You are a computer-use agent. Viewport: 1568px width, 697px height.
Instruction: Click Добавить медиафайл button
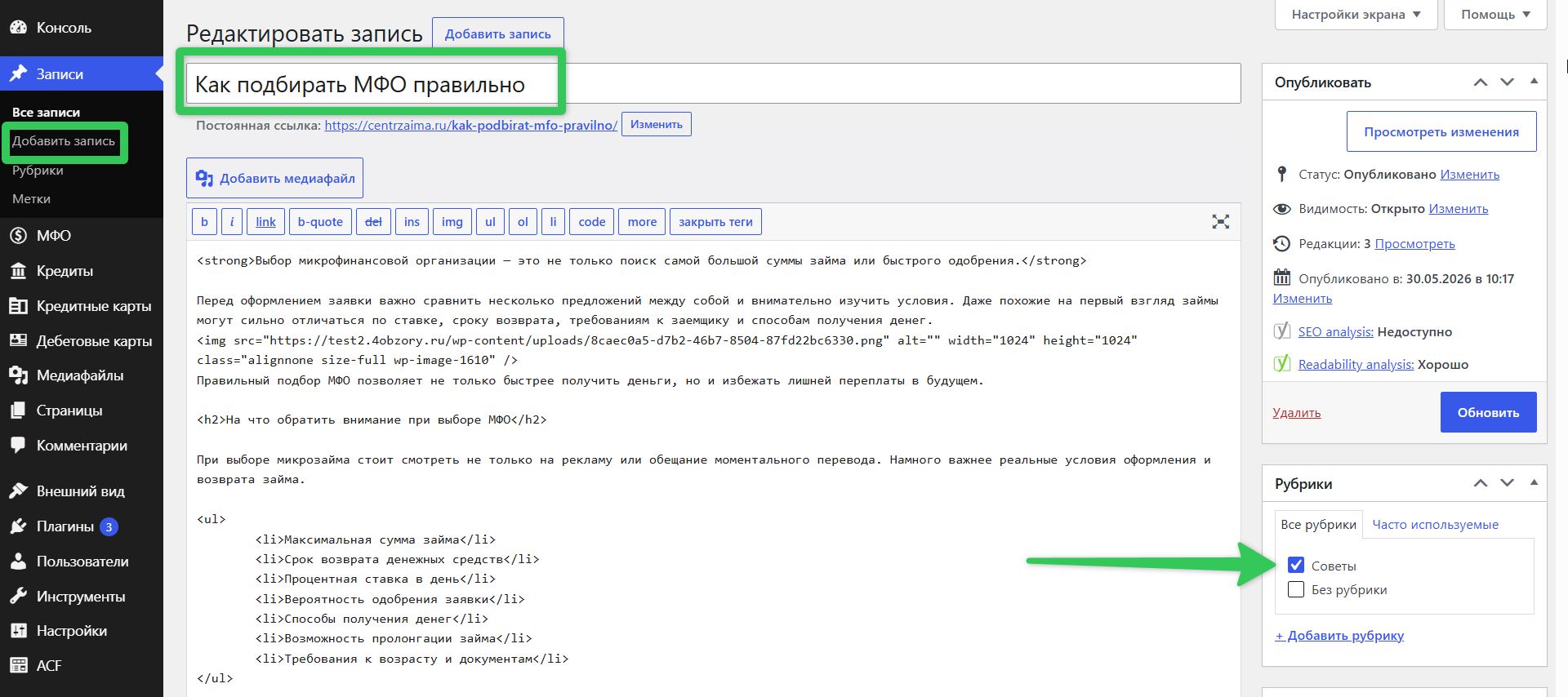tap(274, 178)
